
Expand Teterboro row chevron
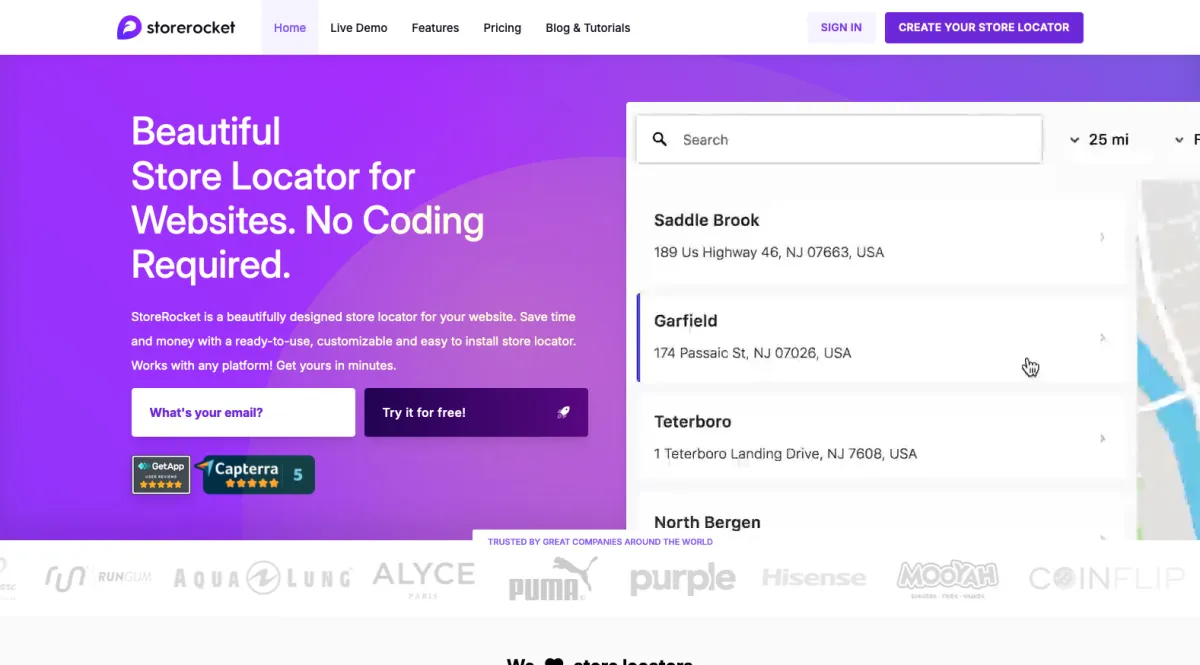1102,438
